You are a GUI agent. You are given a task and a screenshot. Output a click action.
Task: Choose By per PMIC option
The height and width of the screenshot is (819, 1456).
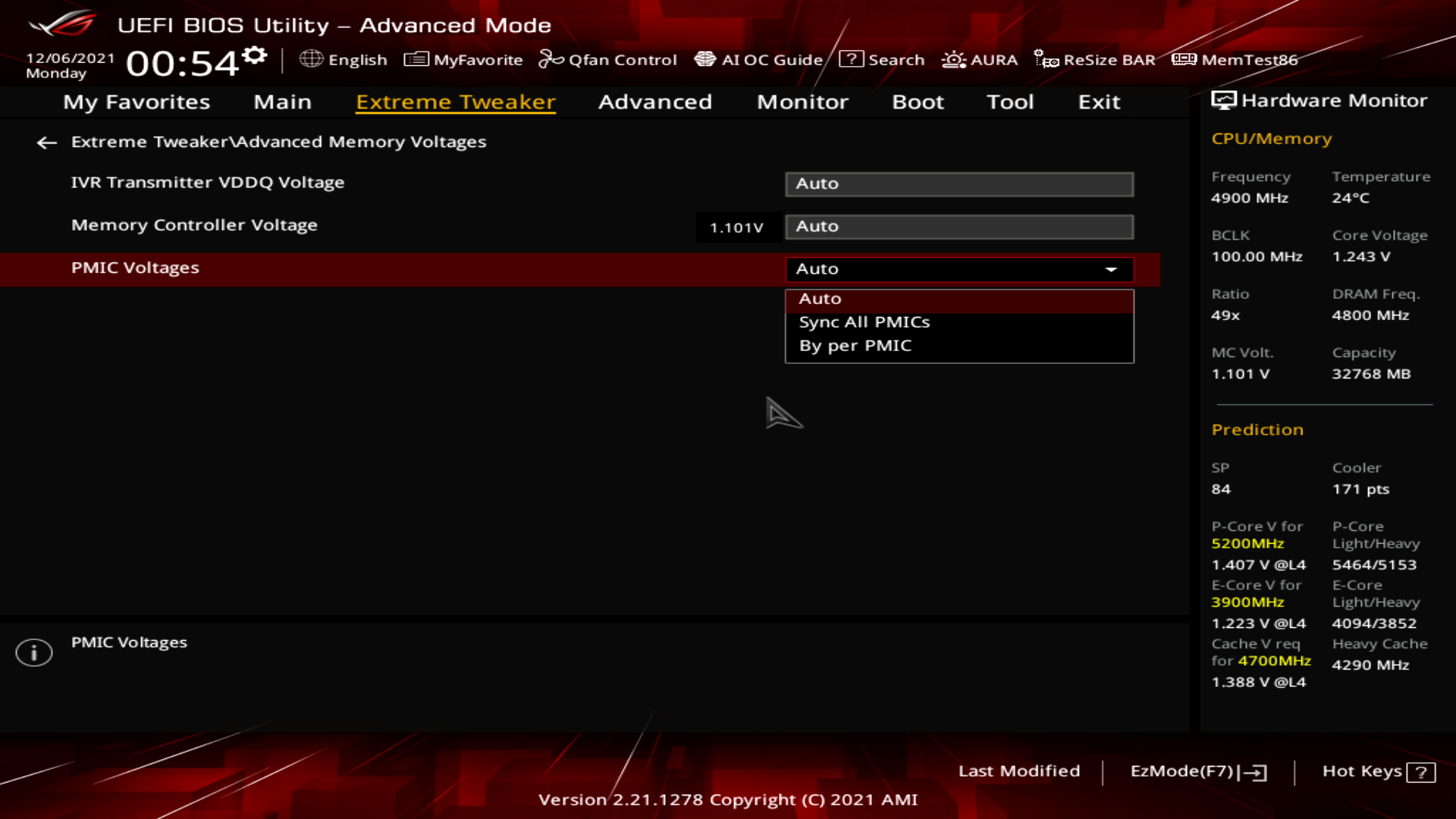pos(855,346)
